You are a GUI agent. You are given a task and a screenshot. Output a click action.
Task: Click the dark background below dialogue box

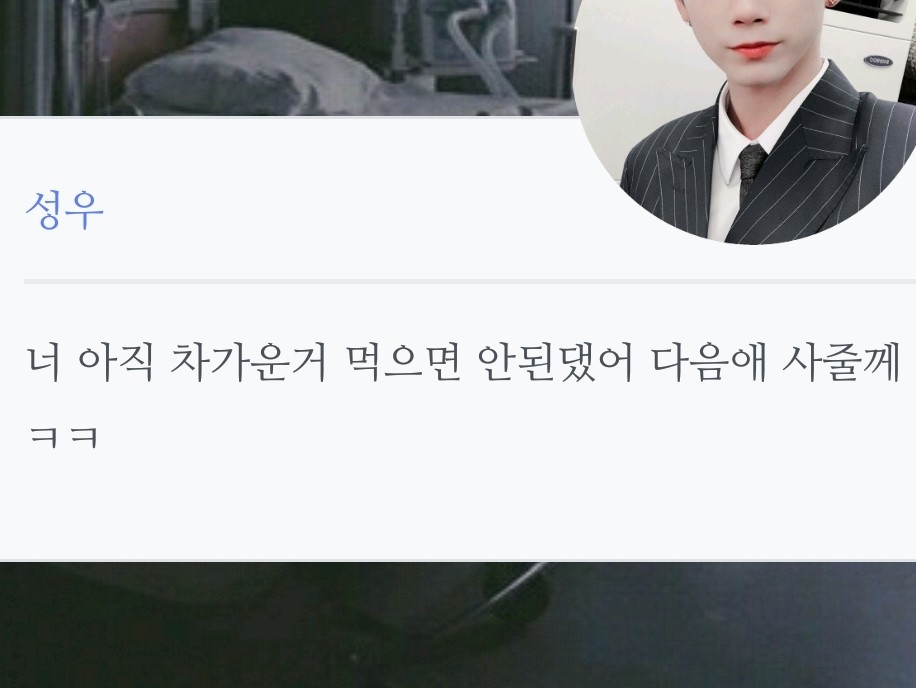pyautogui.click(x=234, y=631)
